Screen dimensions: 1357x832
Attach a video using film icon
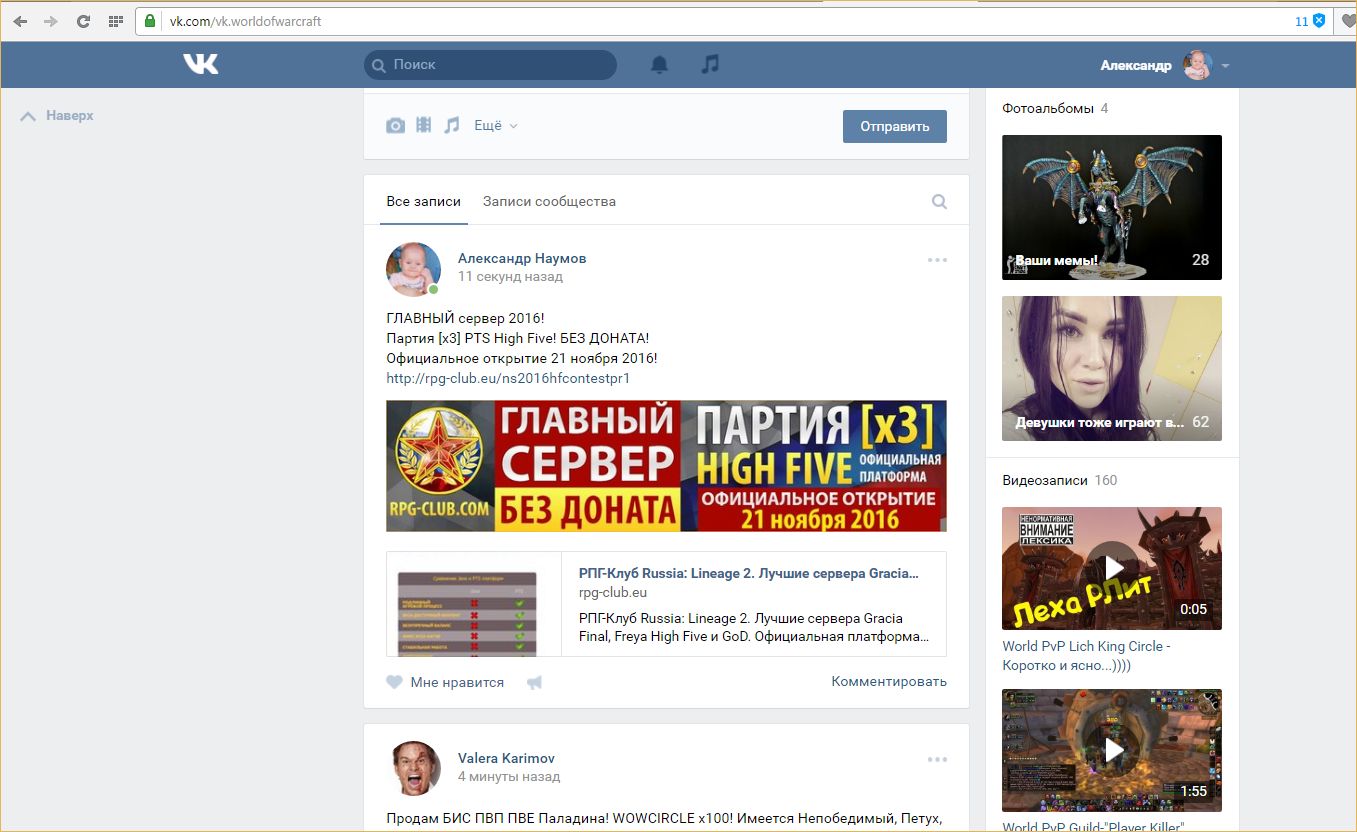[424, 126]
